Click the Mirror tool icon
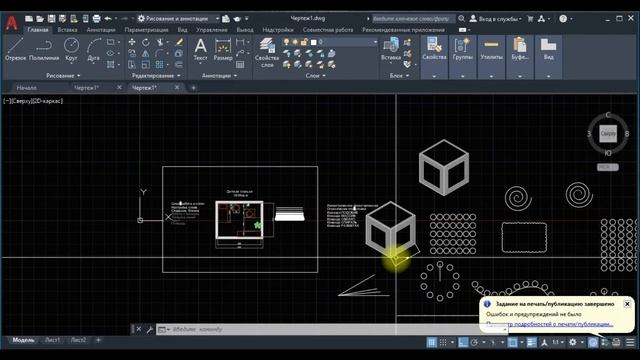 click(x=146, y=53)
